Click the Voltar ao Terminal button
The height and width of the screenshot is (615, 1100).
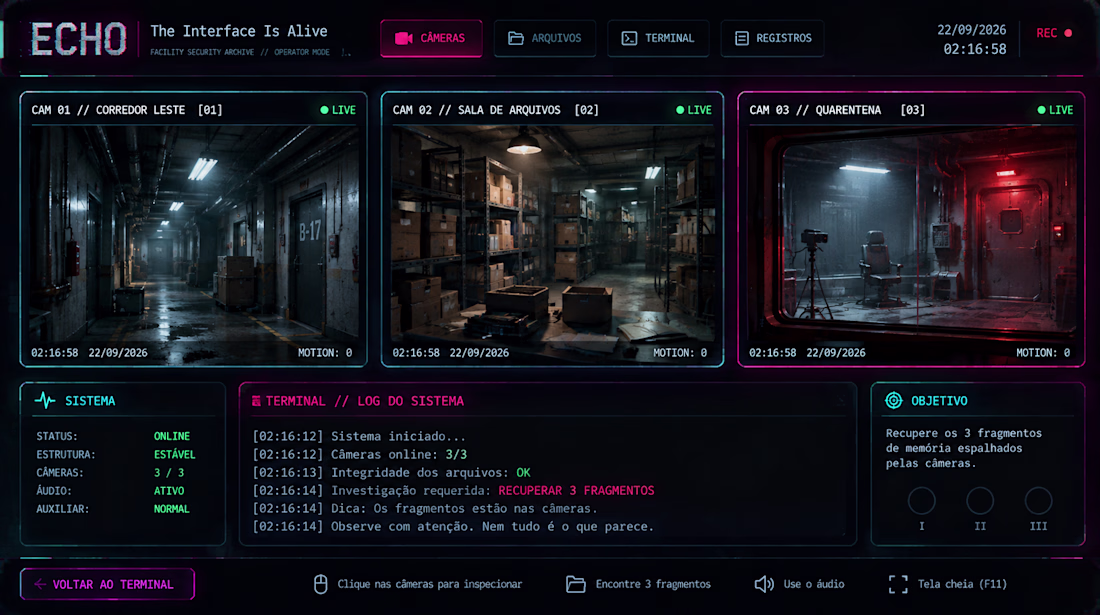[x=107, y=584]
